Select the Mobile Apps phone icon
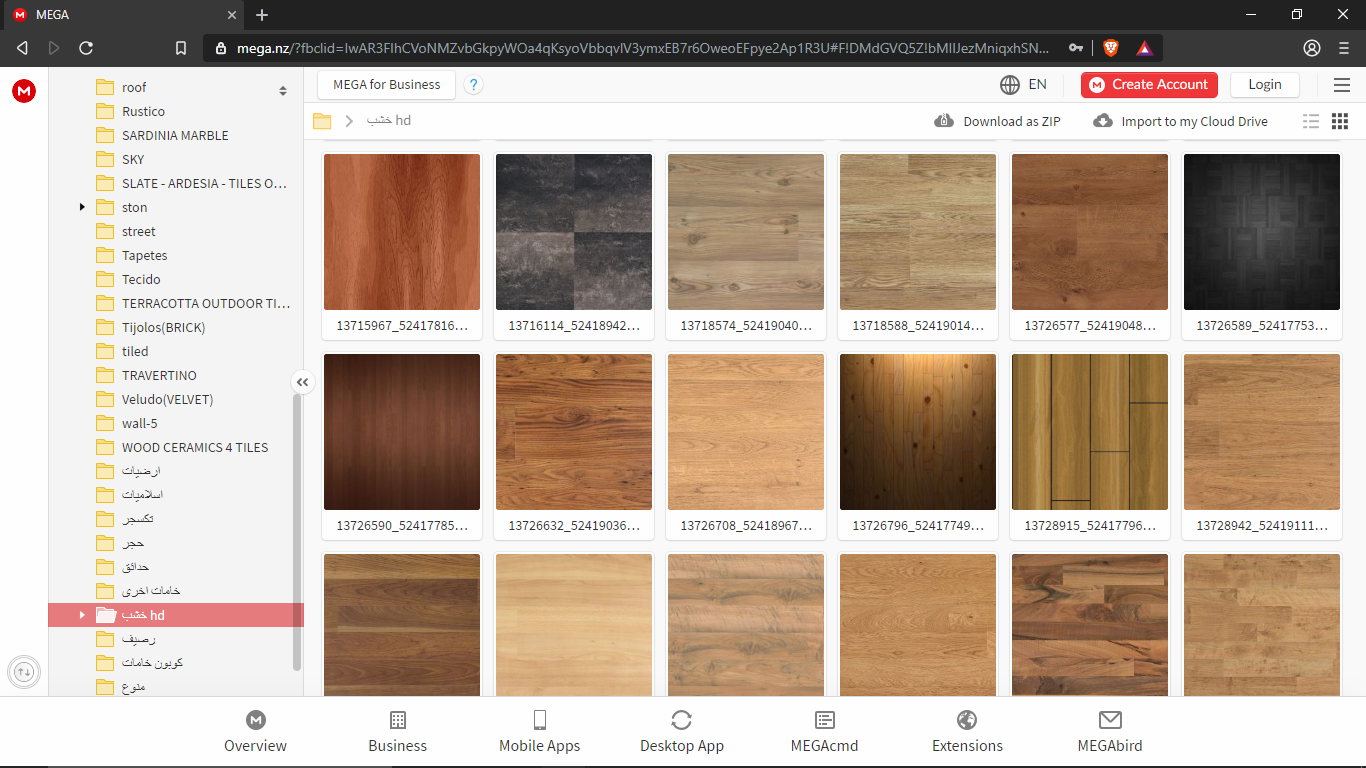Screen dimensions: 1366x768 coord(539,719)
